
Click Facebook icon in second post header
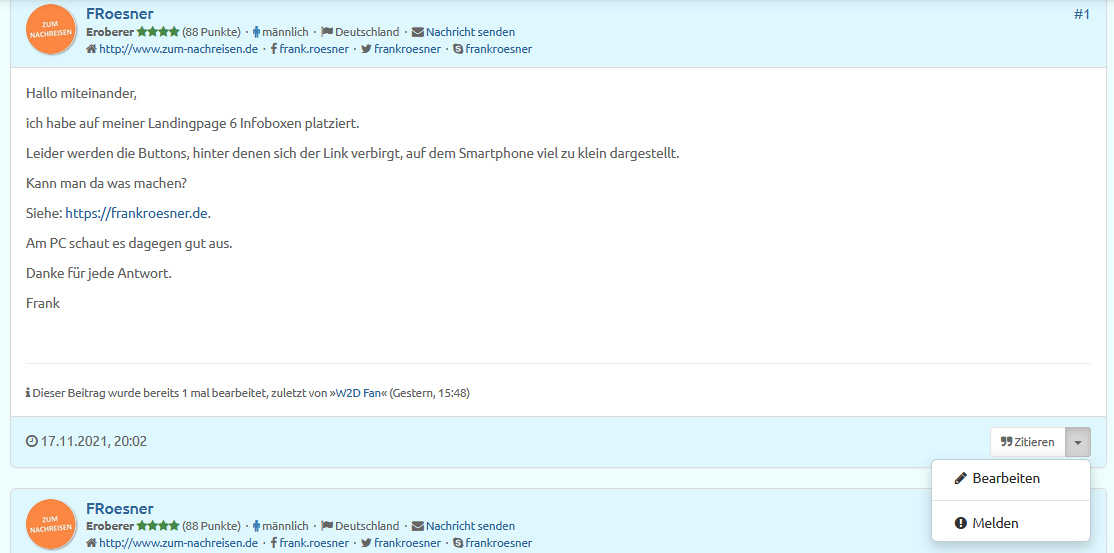274,543
